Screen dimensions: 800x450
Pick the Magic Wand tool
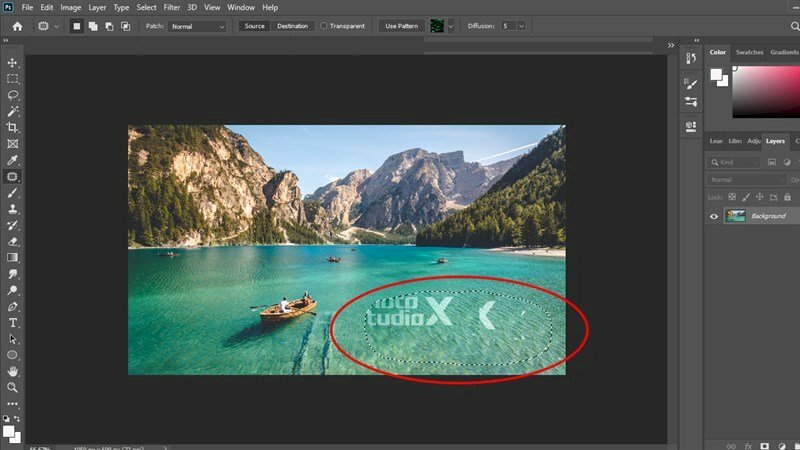coord(13,111)
